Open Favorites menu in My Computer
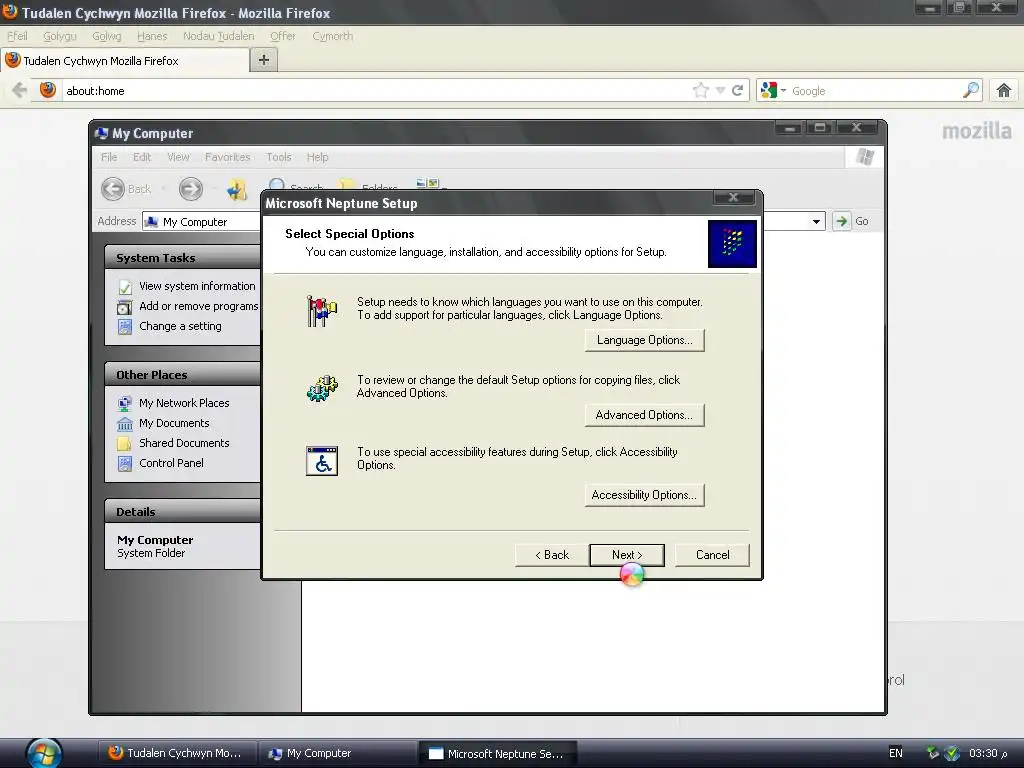This screenshot has height=768, width=1024. pyautogui.click(x=227, y=157)
